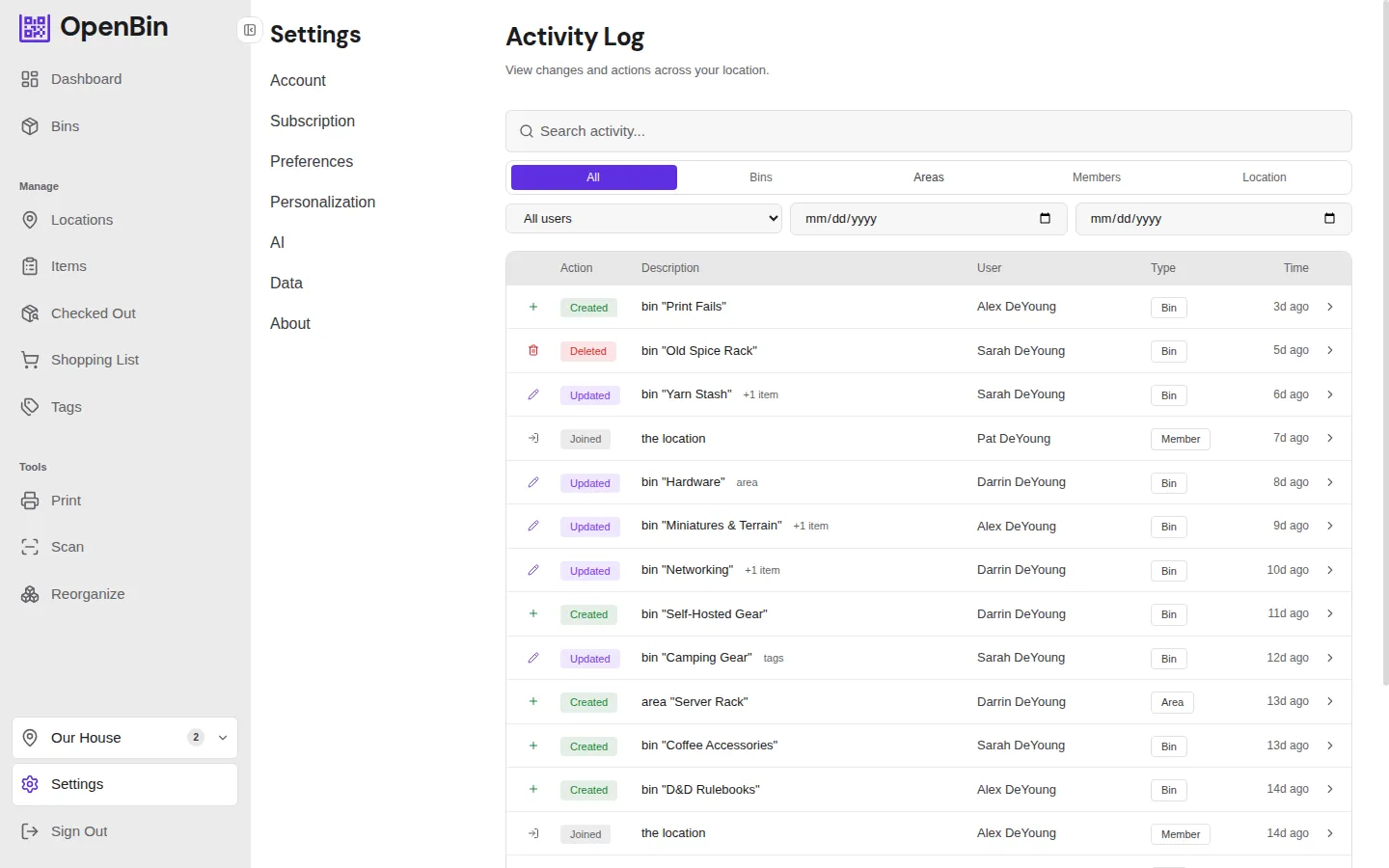Screen dimensions: 1389x868
Task: Open the Print tool
Action: [x=125, y=501]
